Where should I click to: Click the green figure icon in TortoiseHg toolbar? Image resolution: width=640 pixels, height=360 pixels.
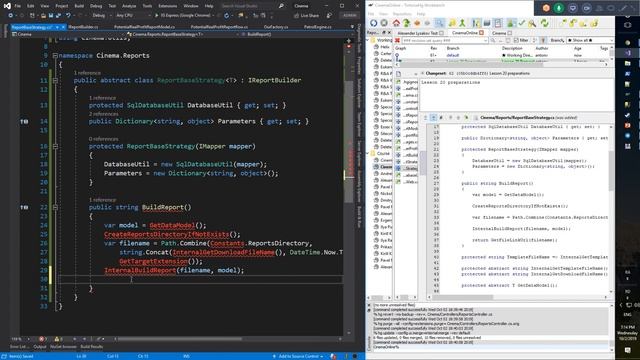pos(462,23)
